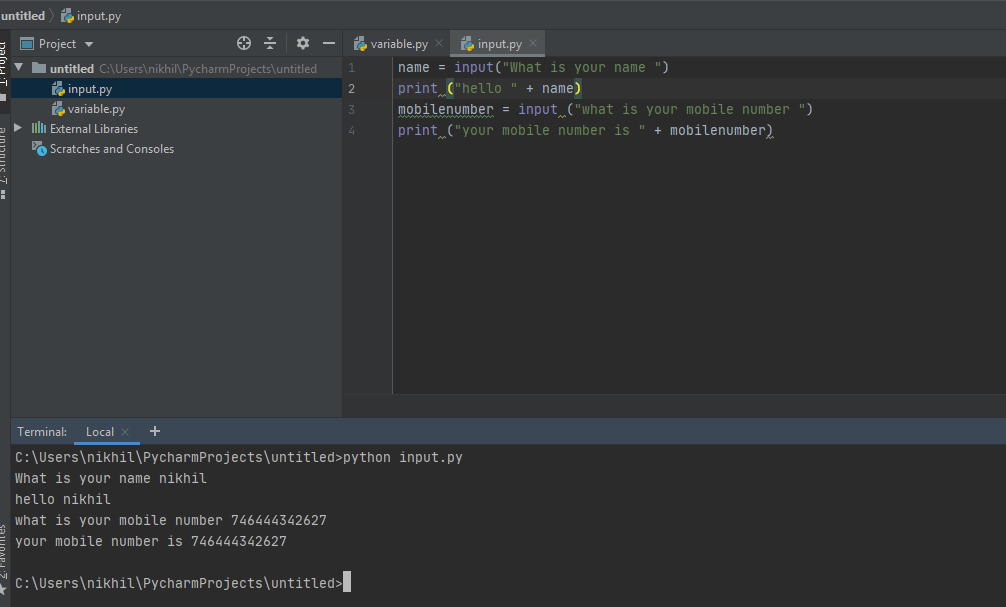Close the variable.py editor tab
Image resolution: width=1006 pixels, height=607 pixels.
[439, 43]
